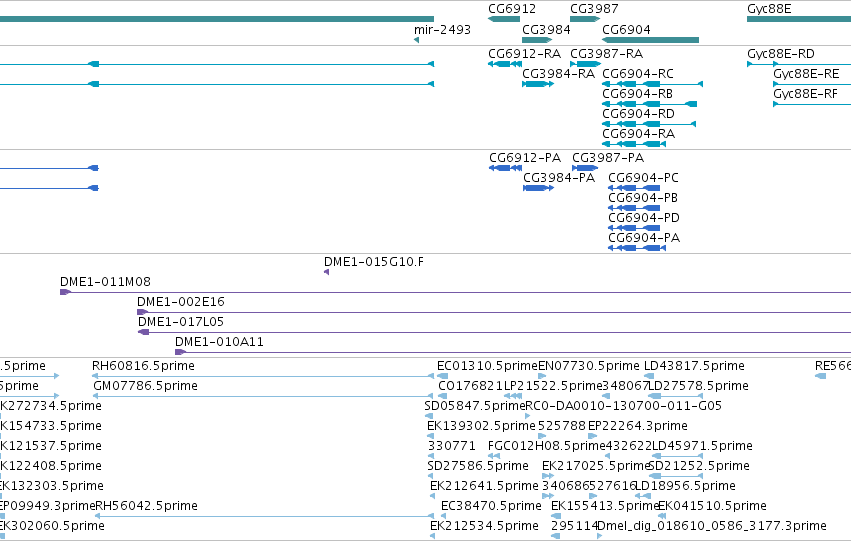Open the CG3984 gene feature

pos(537,40)
